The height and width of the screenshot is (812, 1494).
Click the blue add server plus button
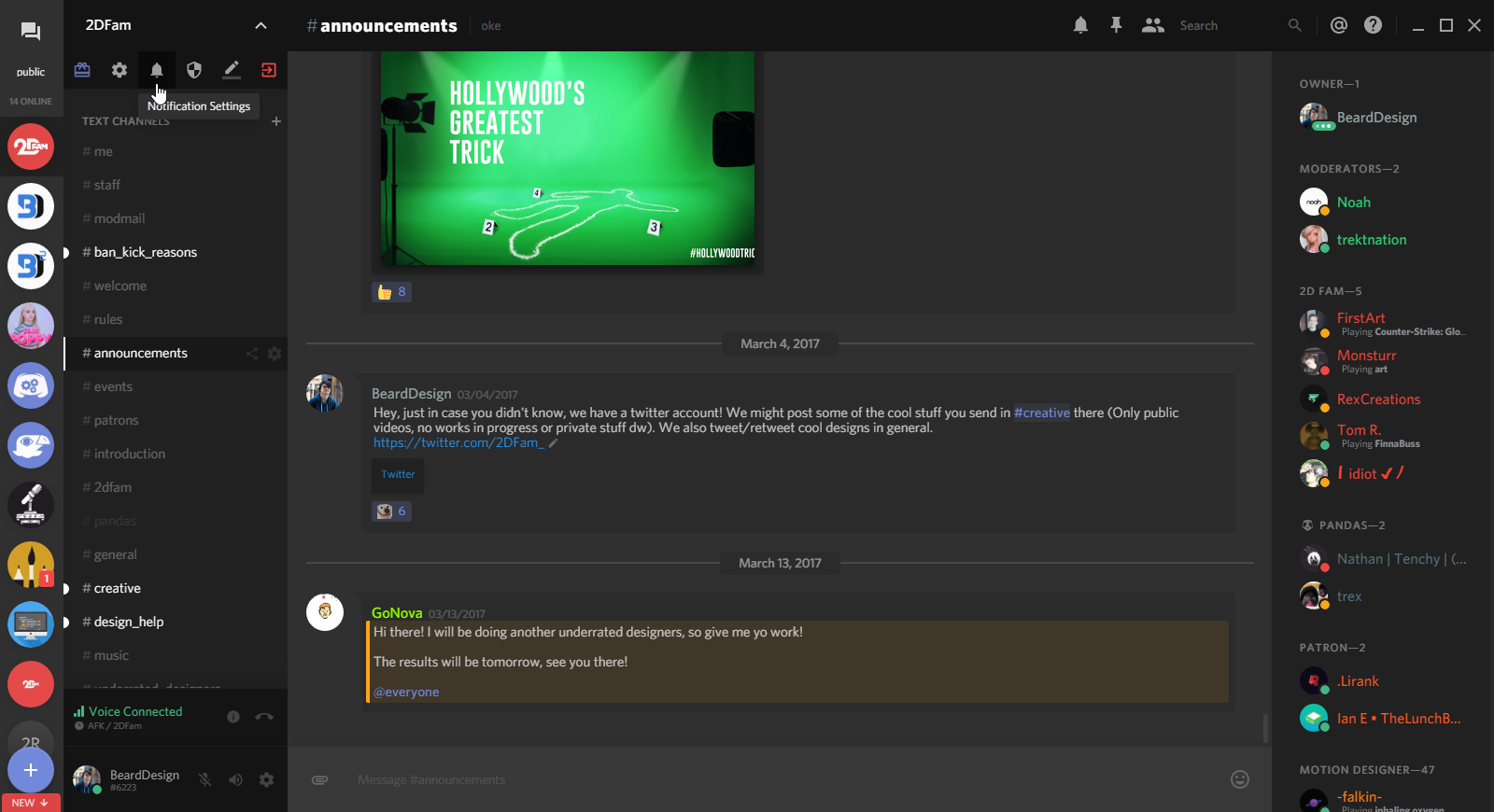pyautogui.click(x=31, y=770)
